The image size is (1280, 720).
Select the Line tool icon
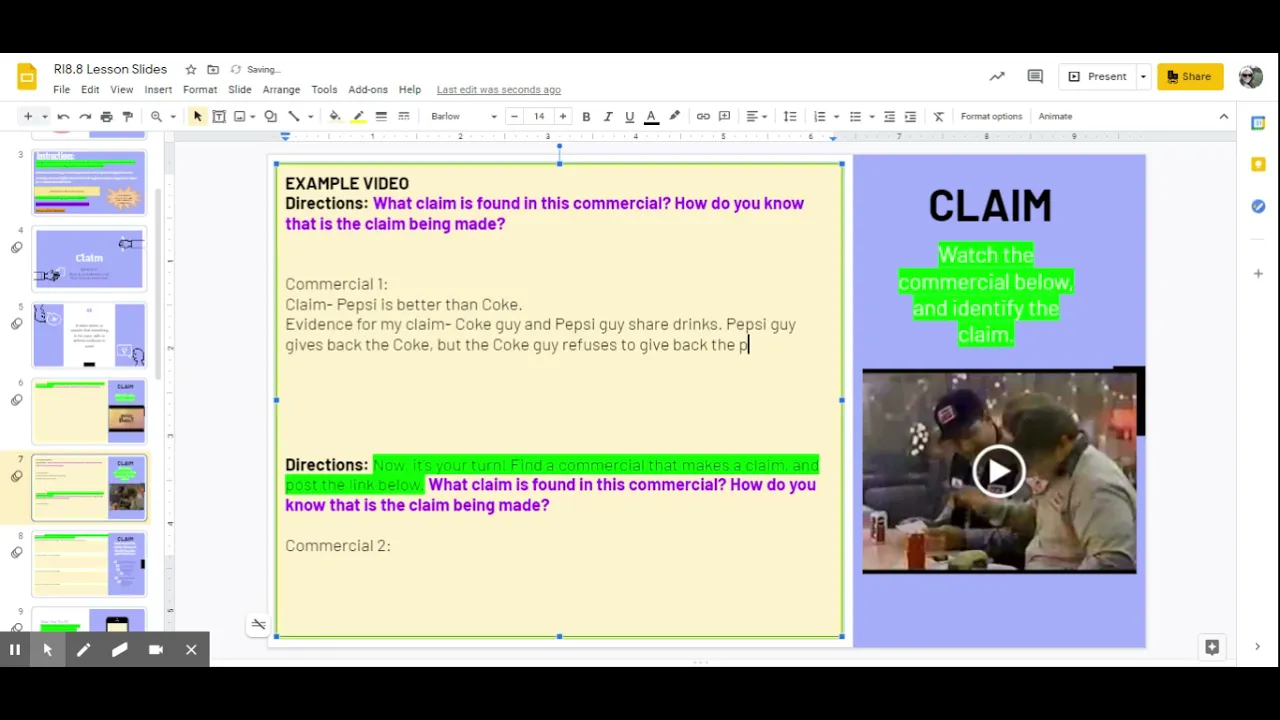(294, 117)
